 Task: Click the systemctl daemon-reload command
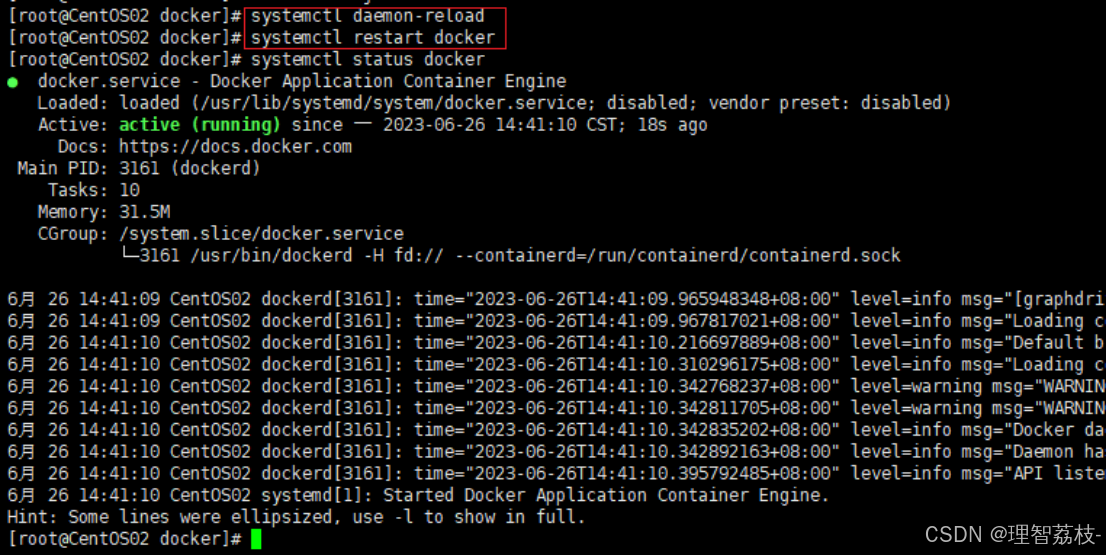(x=368, y=16)
